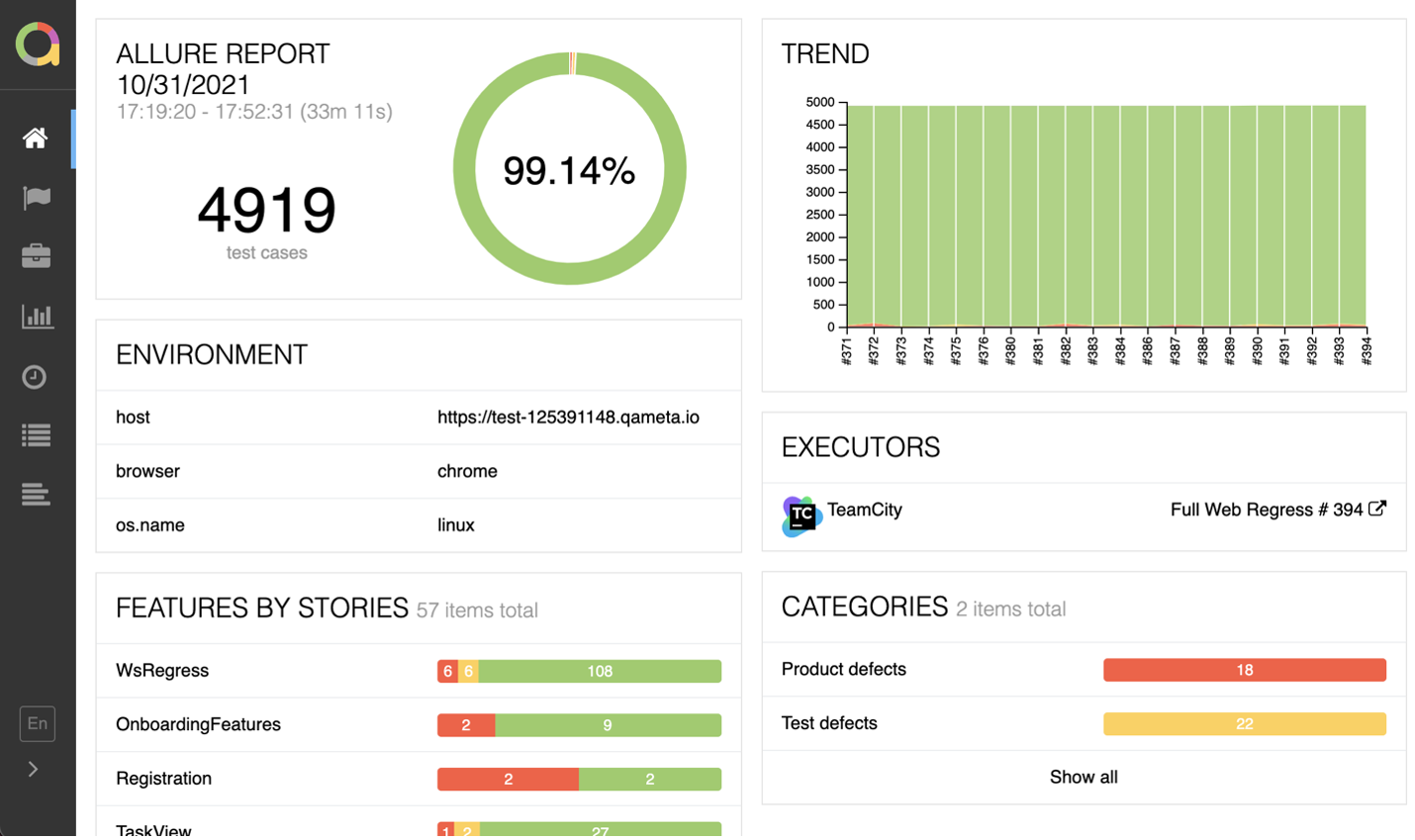Open the WsRegress feature row
This screenshot has width=1415, height=840.
click(162, 671)
